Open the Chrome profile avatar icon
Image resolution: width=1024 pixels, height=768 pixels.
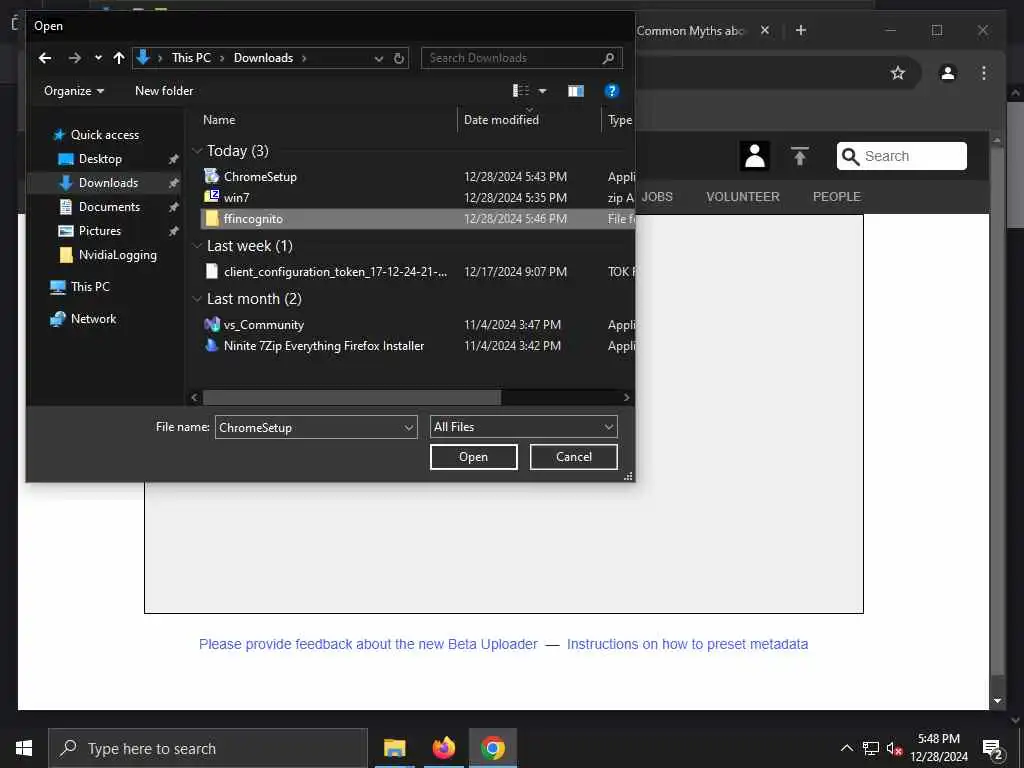click(948, 72)
